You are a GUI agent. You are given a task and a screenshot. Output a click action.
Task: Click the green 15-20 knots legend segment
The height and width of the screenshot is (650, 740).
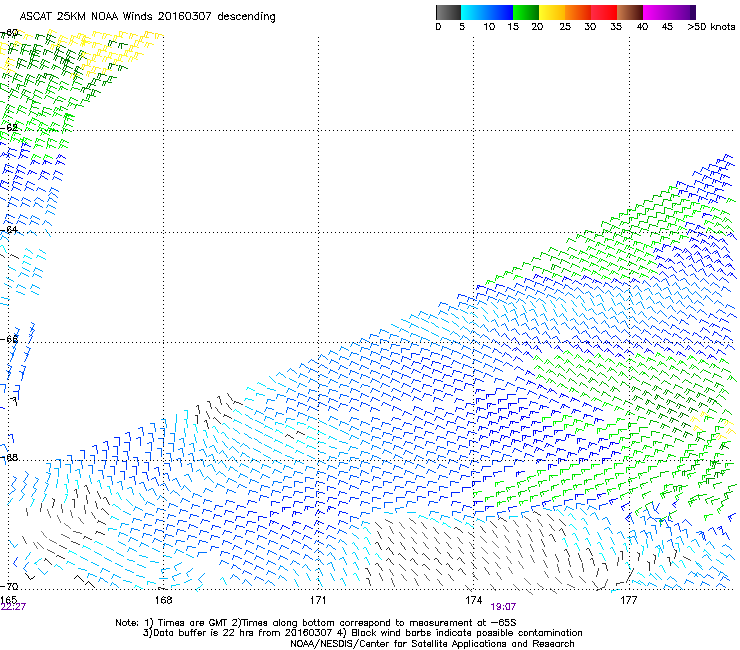pos(526,12)
